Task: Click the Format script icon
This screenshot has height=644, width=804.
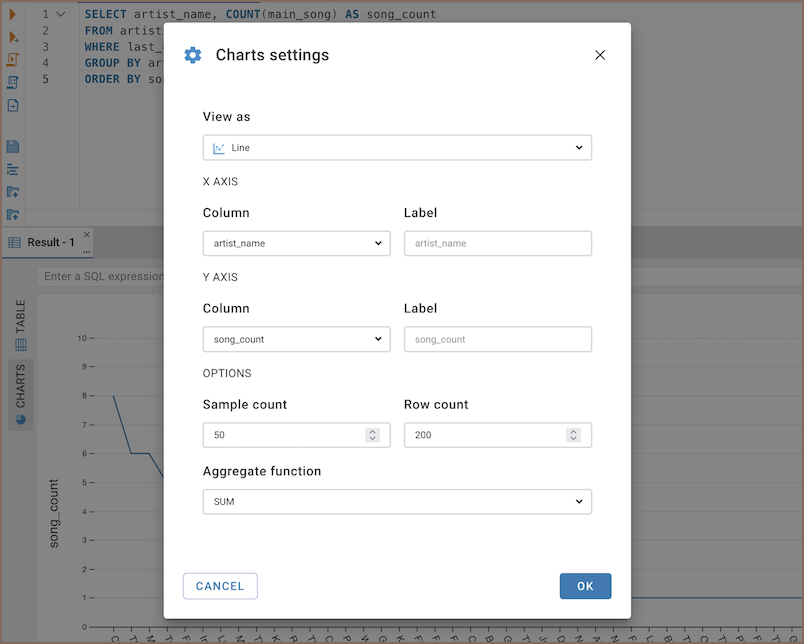Action: 13,169
